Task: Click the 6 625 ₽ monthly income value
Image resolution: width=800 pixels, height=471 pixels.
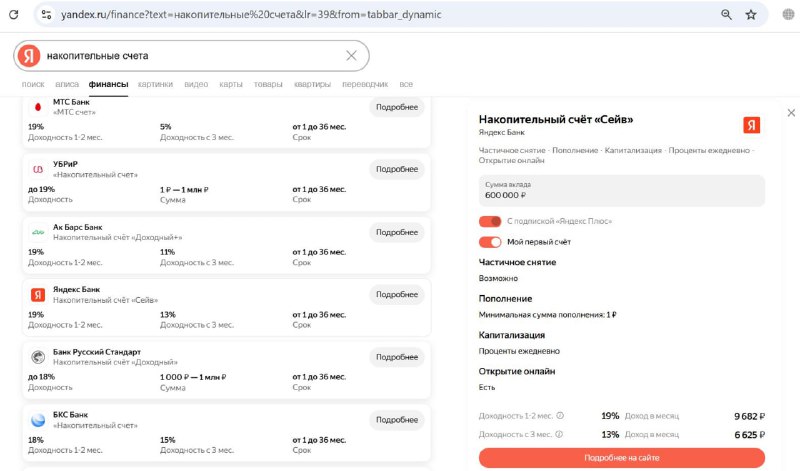Action: click(749, 435)
